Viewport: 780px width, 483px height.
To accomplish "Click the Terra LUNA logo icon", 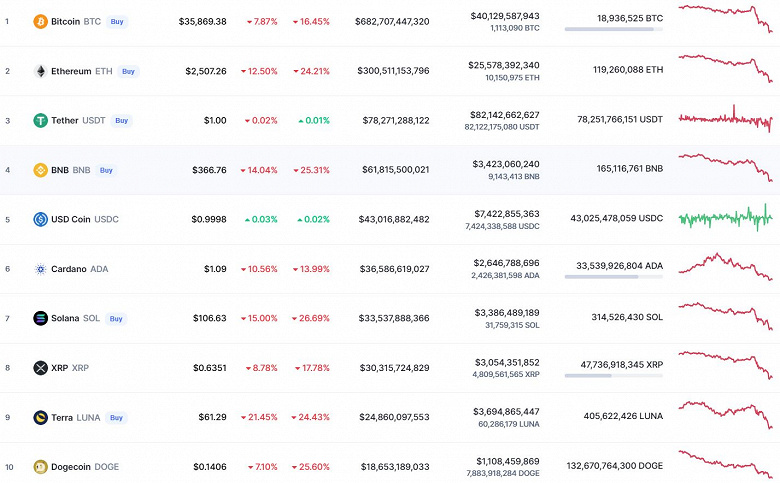I will [40, 417].
